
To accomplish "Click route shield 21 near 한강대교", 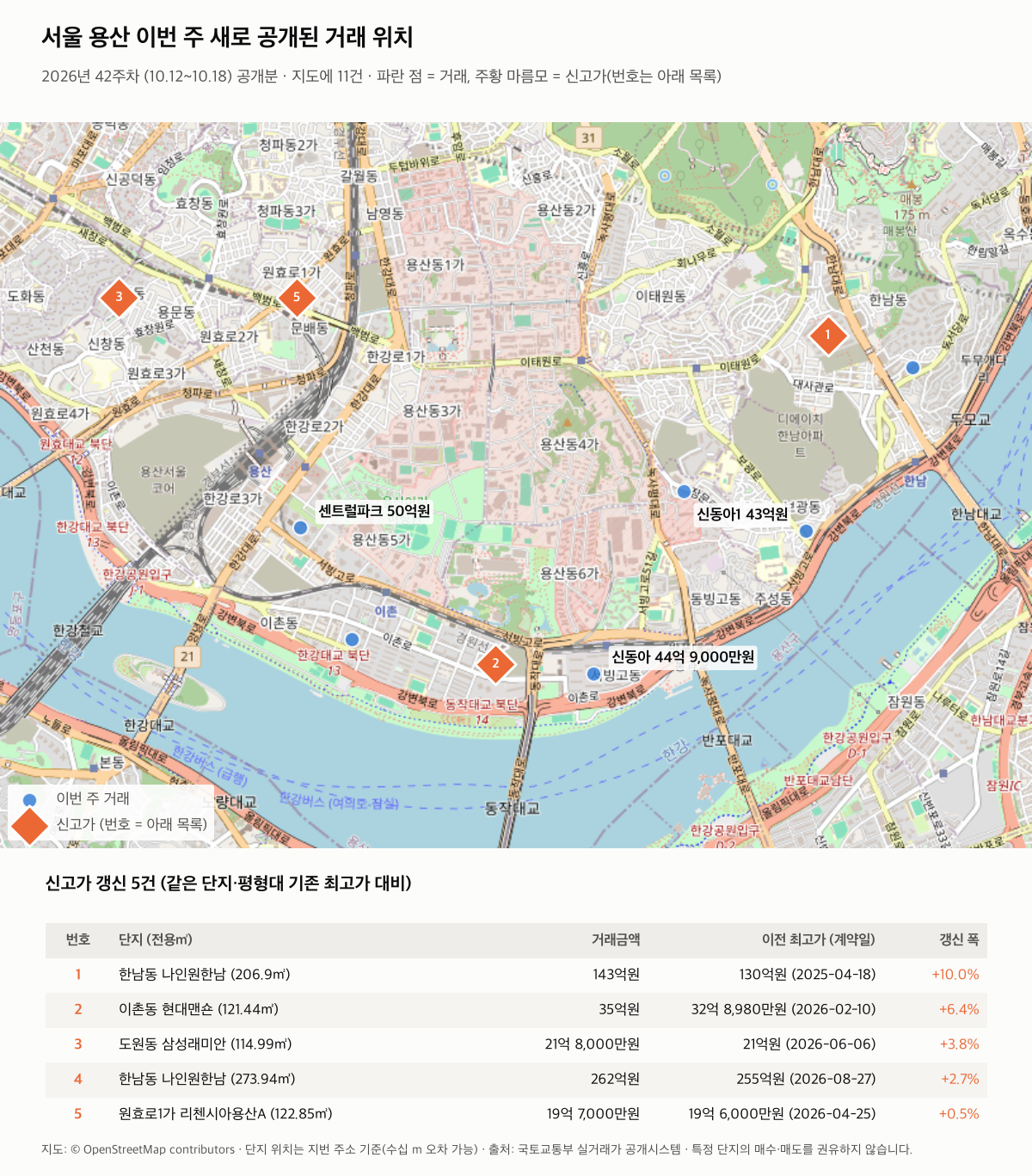I will pos(187,656).
